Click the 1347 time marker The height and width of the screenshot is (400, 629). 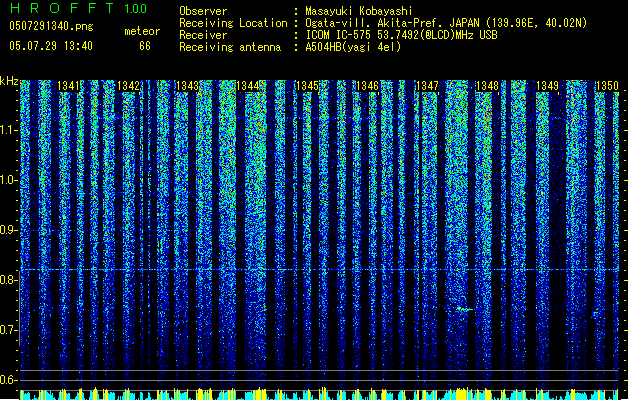pos(427,86)
